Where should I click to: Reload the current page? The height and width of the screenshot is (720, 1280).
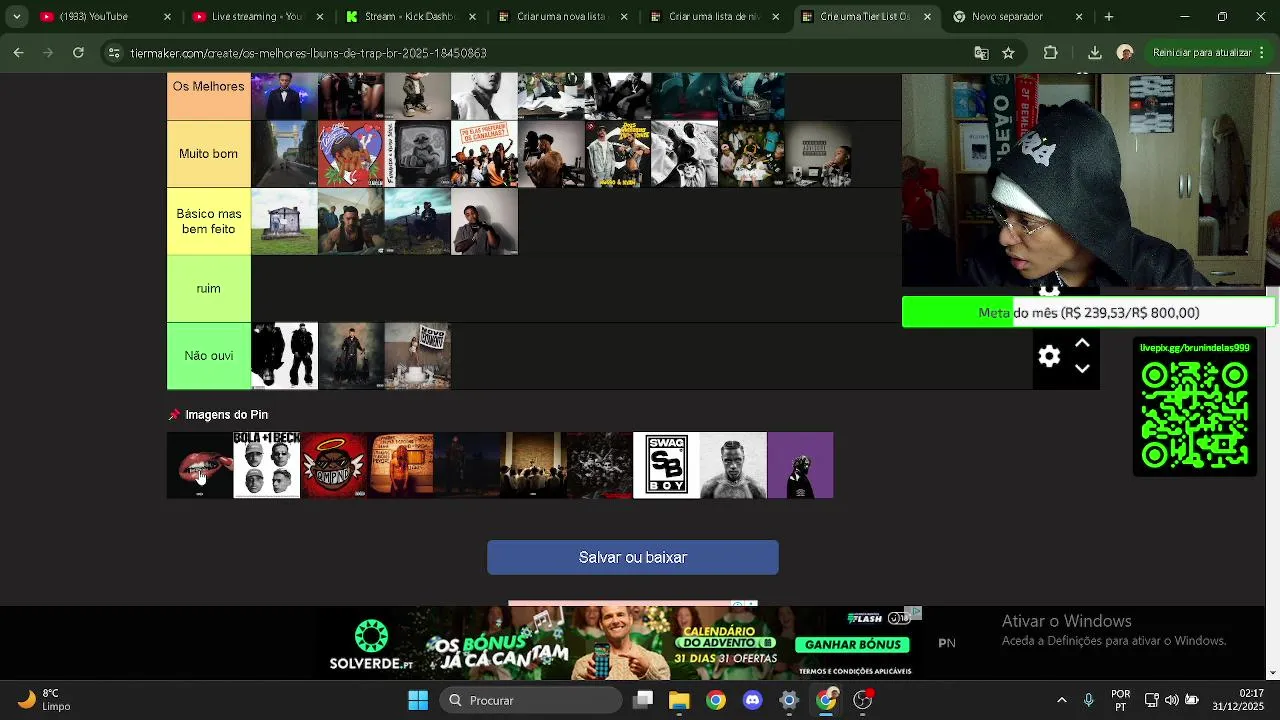point(78,53)
